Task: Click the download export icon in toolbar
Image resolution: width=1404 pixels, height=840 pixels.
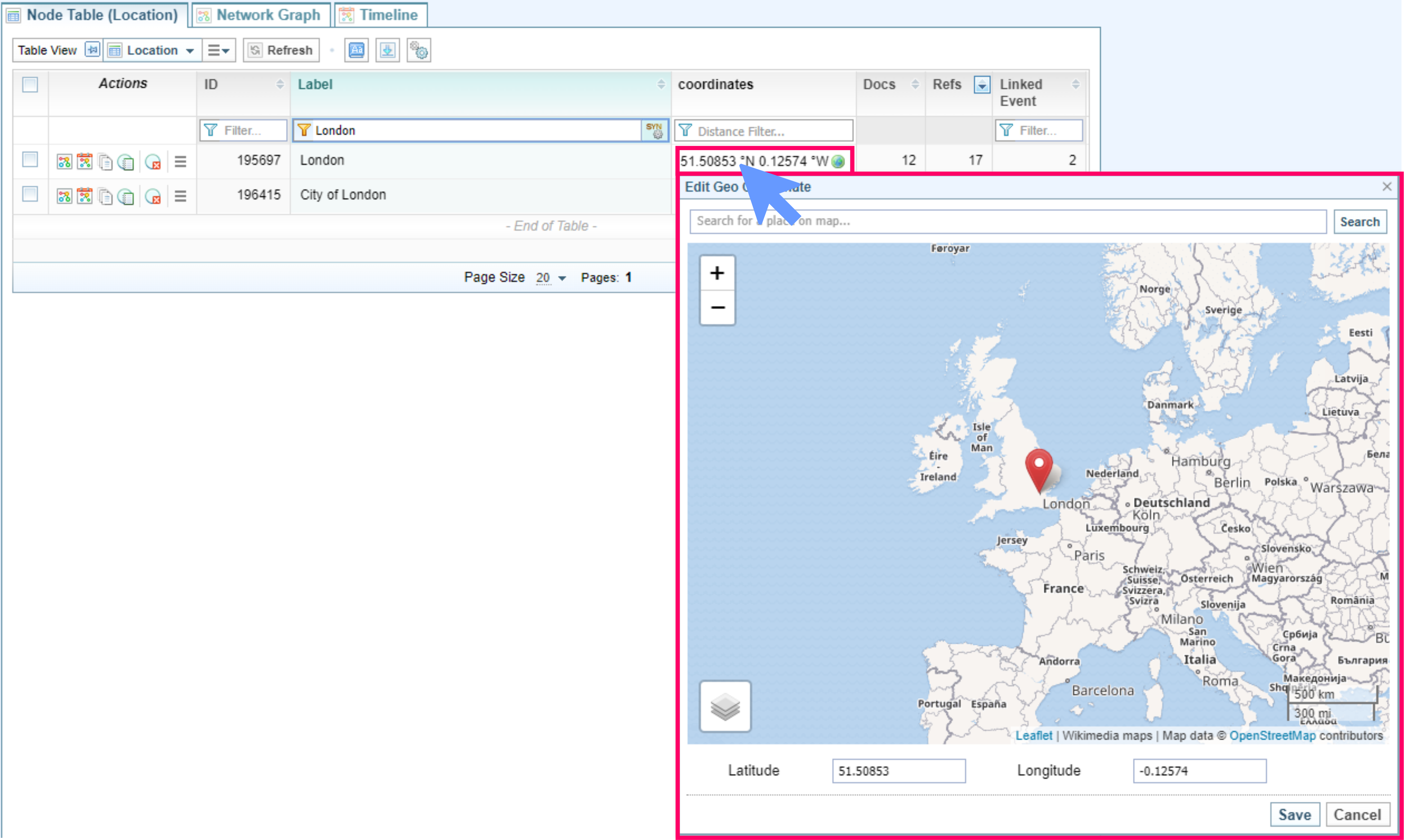Action: click(388, 50)
